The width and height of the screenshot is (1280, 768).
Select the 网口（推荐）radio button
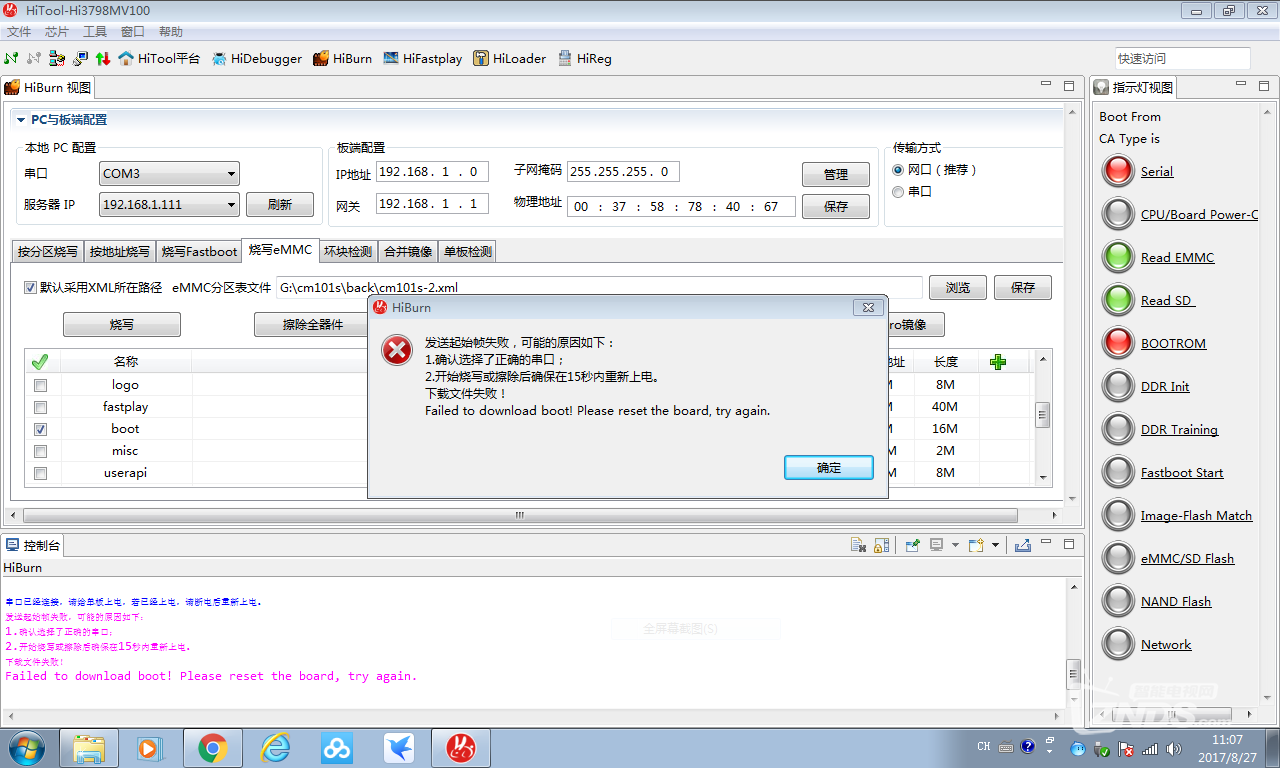coord(898,170)
